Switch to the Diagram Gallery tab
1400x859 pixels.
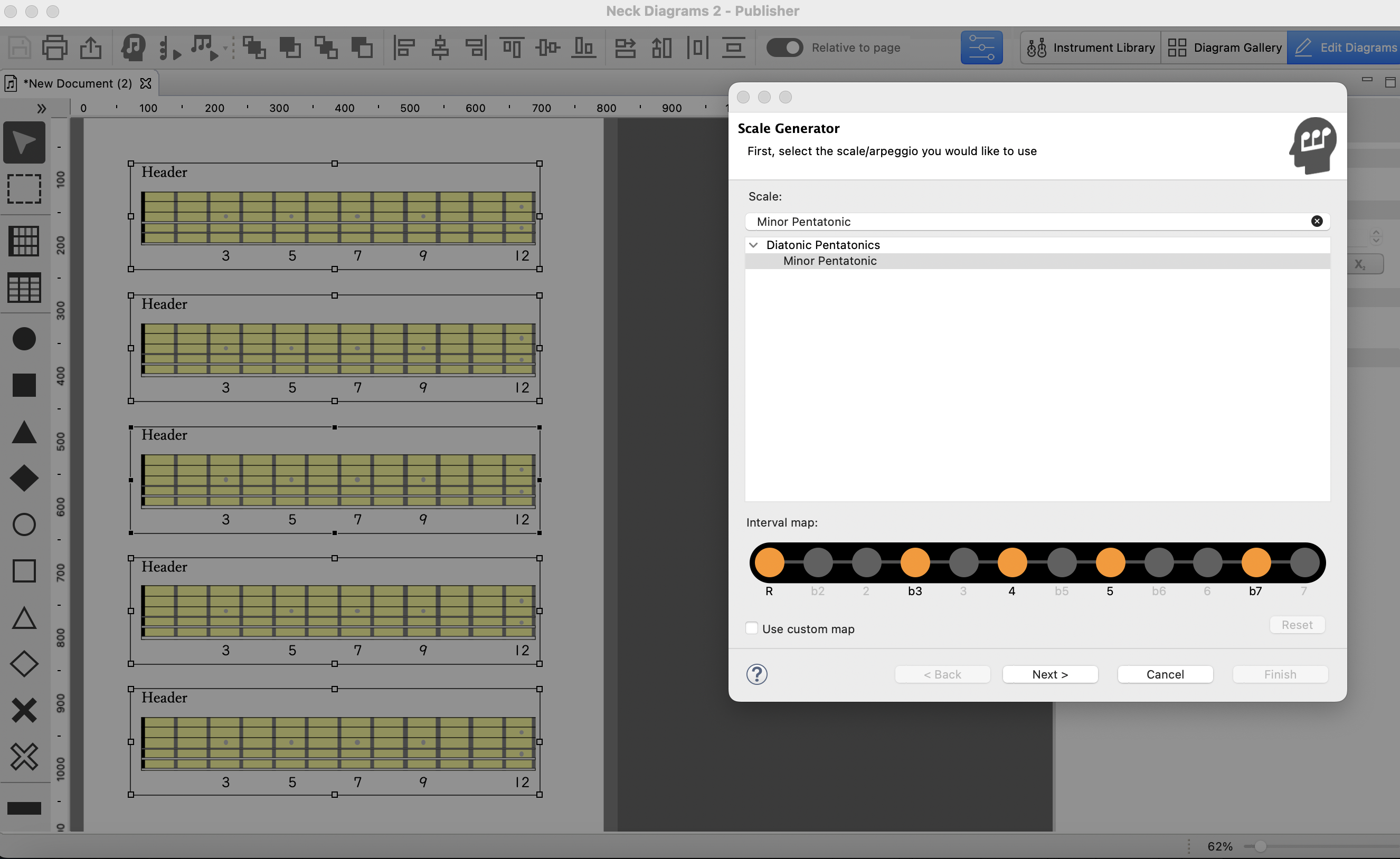[1224, 47]
